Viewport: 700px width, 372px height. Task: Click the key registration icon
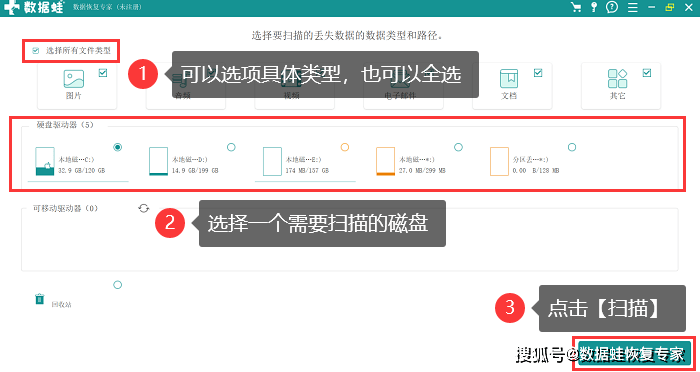[594, 7]
